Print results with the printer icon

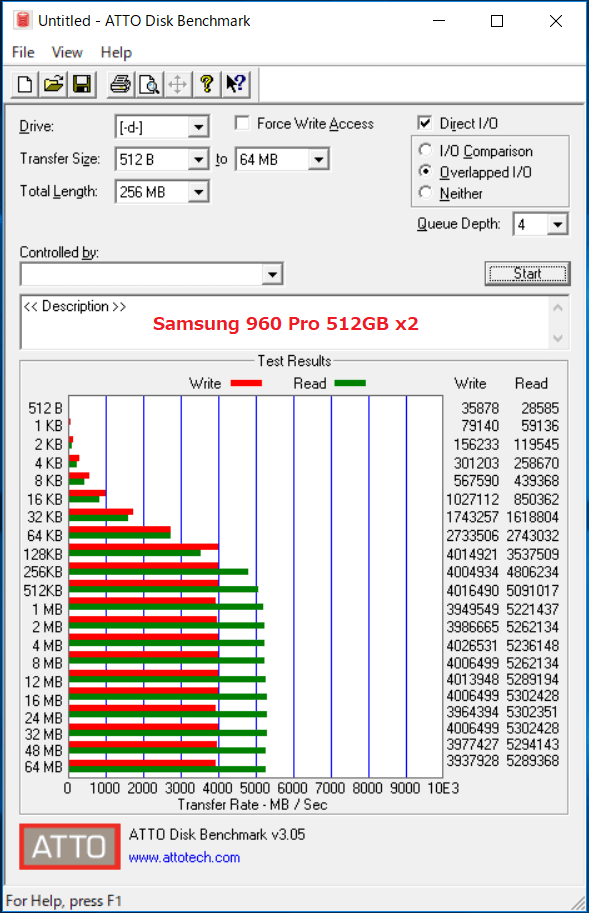(120, 84)
